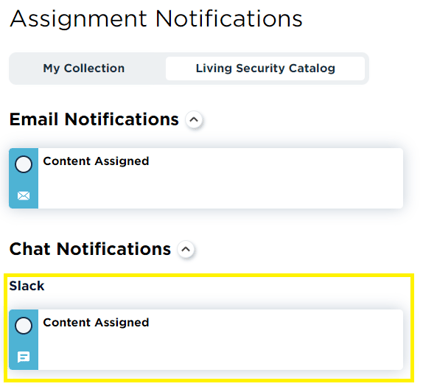Collapse the Chat Notifications section chevron
Screen dimensions: 423x392
(x=186, y=249)
